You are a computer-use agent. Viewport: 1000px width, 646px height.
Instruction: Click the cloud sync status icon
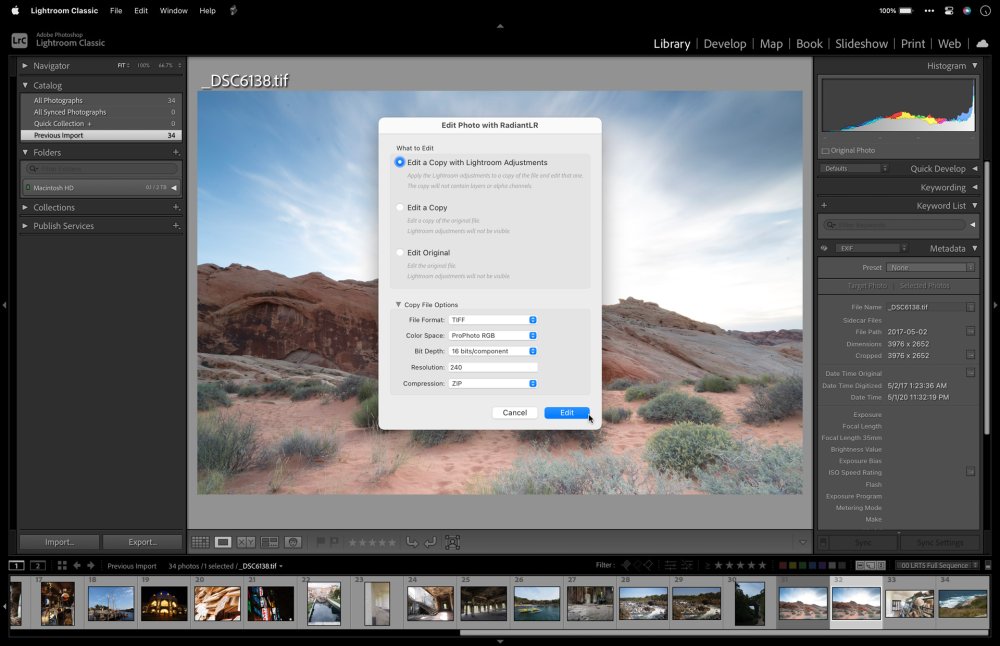tap(981, 43)
